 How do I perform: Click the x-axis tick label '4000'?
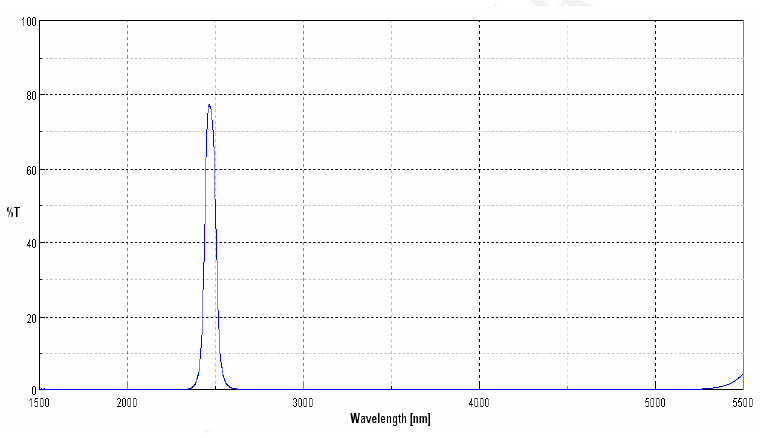click(x=479, y=403)
